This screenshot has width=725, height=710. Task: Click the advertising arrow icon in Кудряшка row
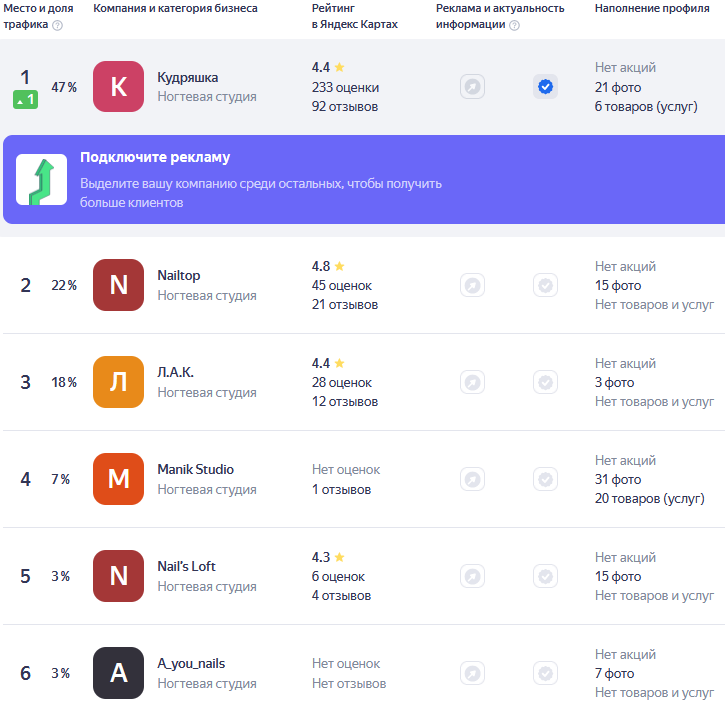coord(472,86)
